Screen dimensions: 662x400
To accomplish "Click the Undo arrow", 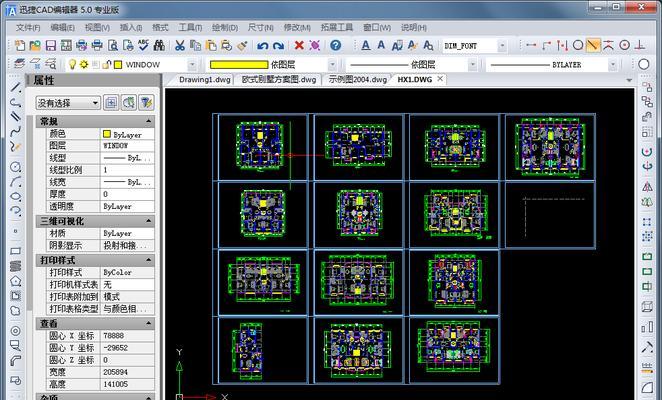I will coord(263,45).
